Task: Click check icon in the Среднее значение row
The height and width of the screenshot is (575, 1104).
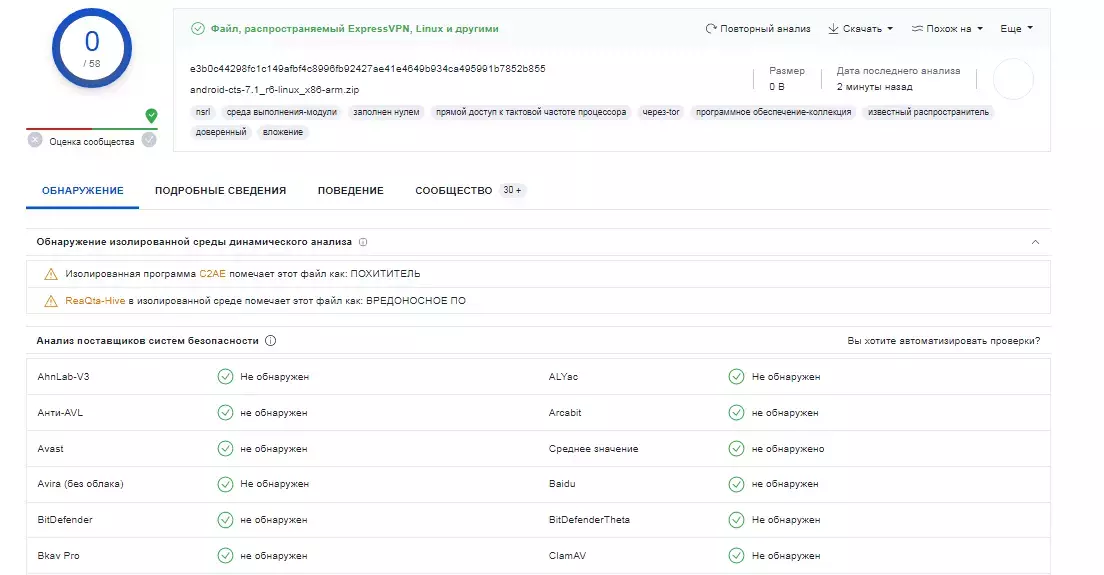Action: 736,448
